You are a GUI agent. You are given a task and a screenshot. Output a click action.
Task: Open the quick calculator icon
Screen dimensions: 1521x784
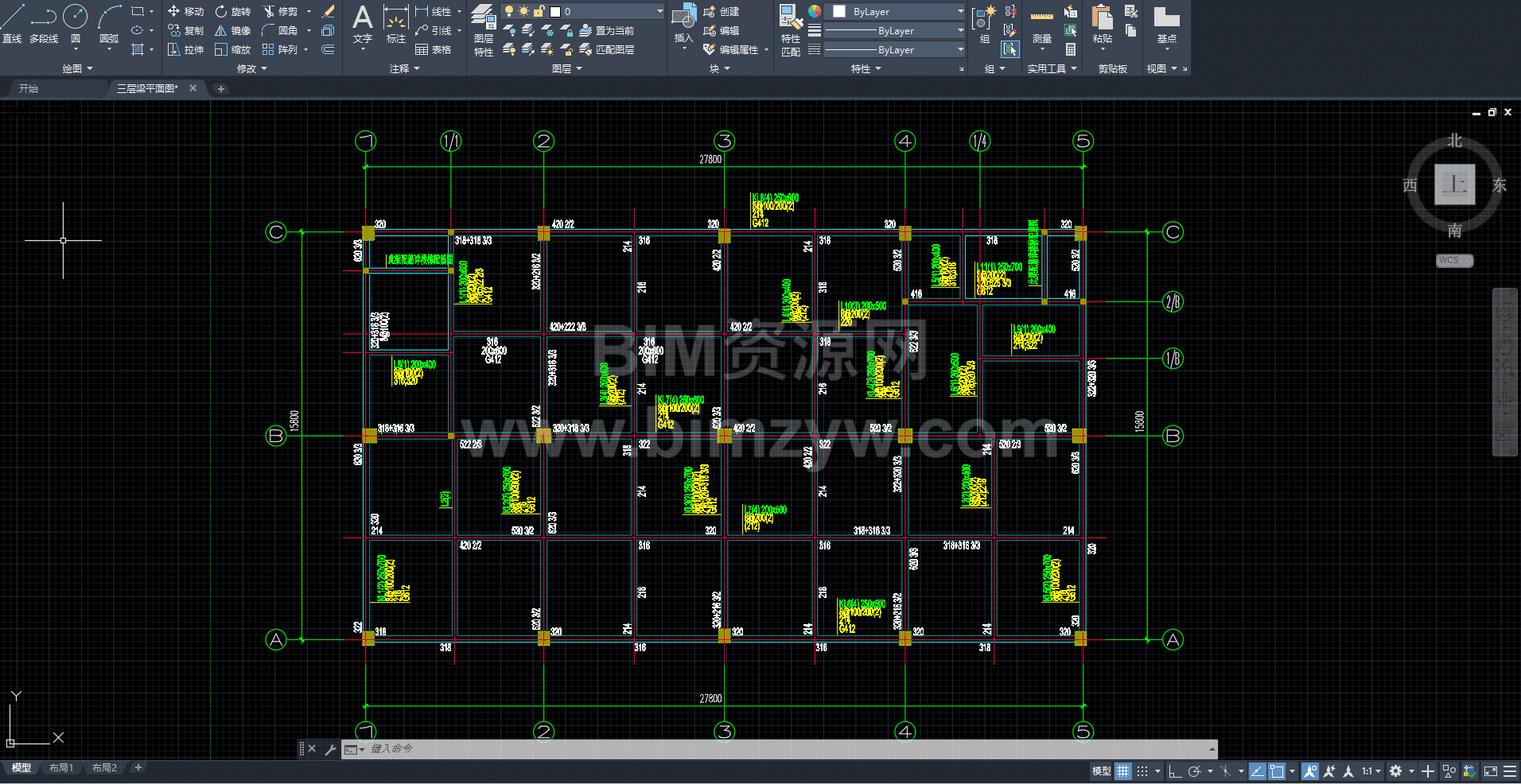1071,49
